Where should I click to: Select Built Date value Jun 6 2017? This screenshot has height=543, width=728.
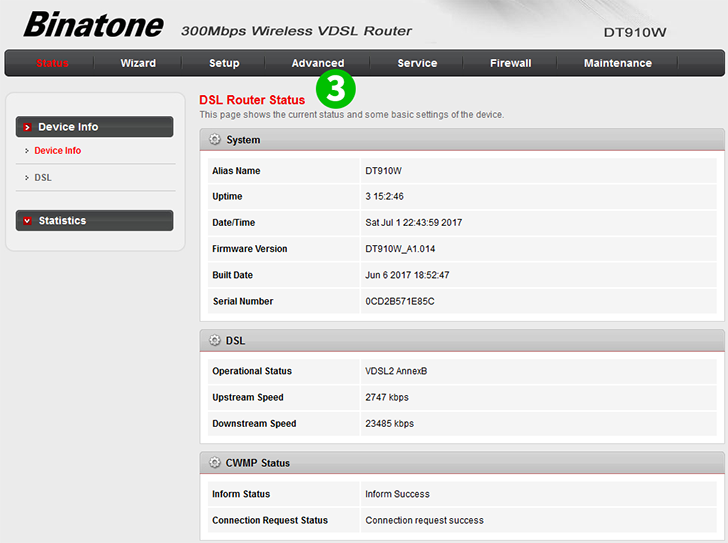pos(407,275)
